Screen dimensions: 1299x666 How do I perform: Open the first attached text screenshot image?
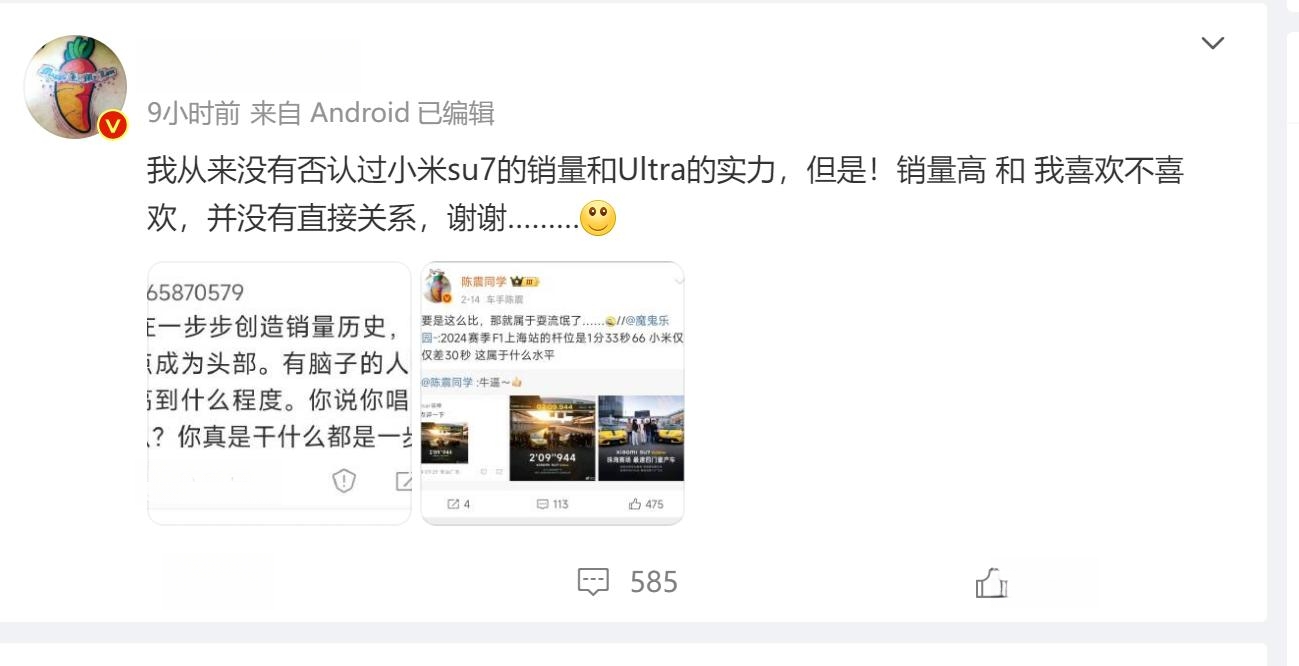point(279,393)
